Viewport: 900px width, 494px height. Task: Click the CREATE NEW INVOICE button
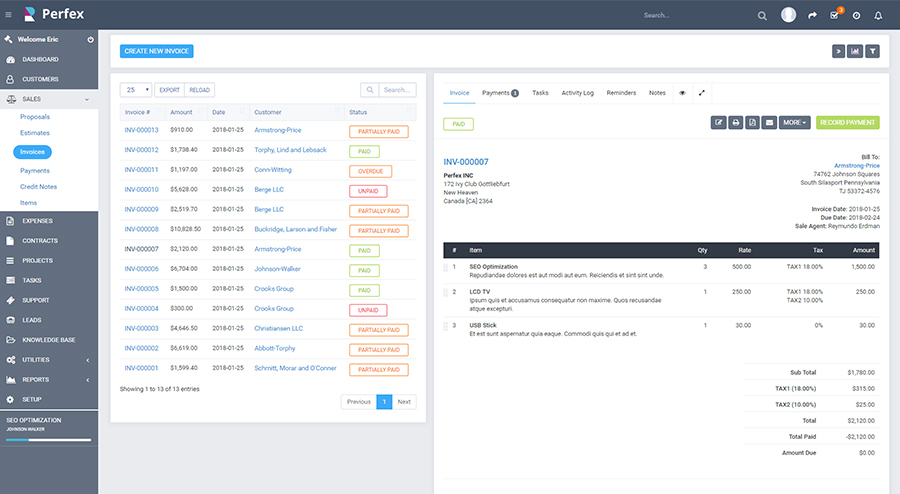[x=157, y=51]
